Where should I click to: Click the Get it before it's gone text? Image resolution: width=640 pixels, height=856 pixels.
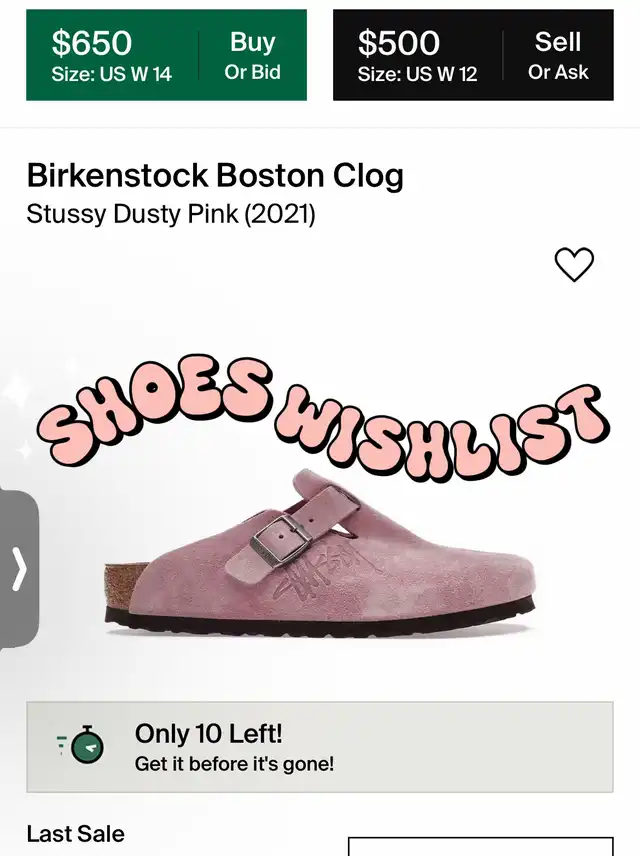coord(234,764)
